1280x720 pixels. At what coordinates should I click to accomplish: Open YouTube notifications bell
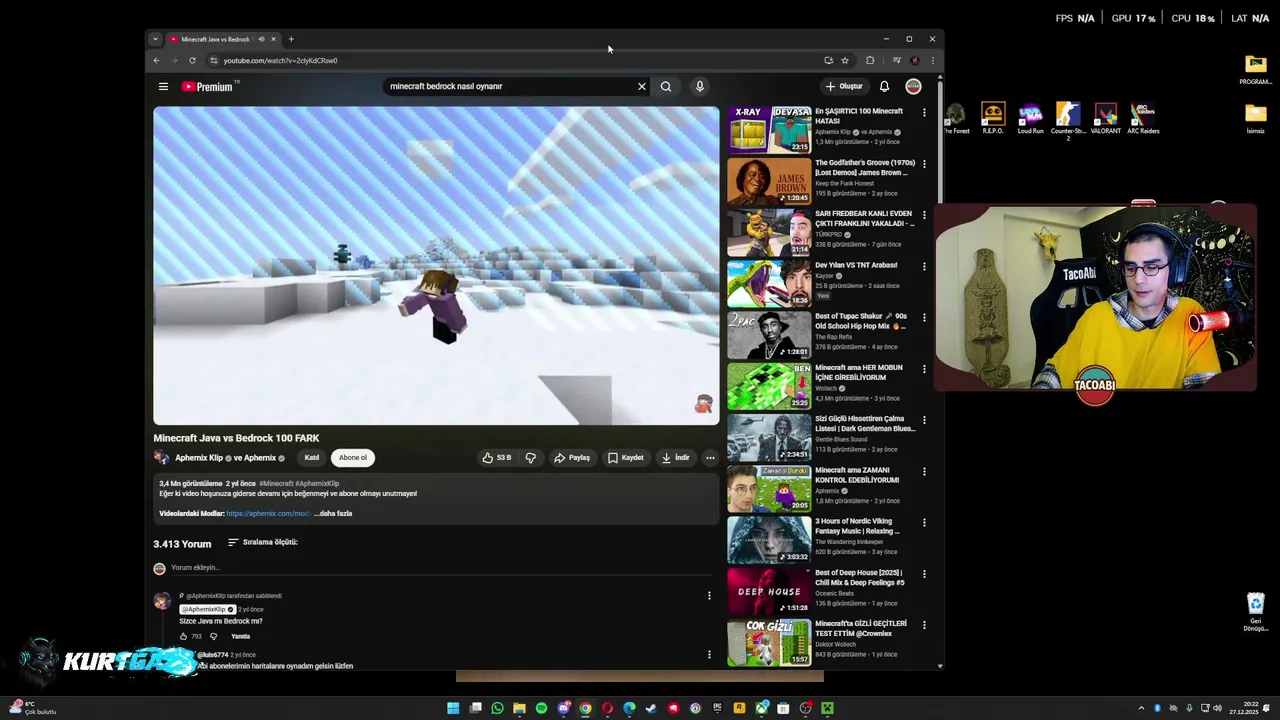click(x=884, y=87)
